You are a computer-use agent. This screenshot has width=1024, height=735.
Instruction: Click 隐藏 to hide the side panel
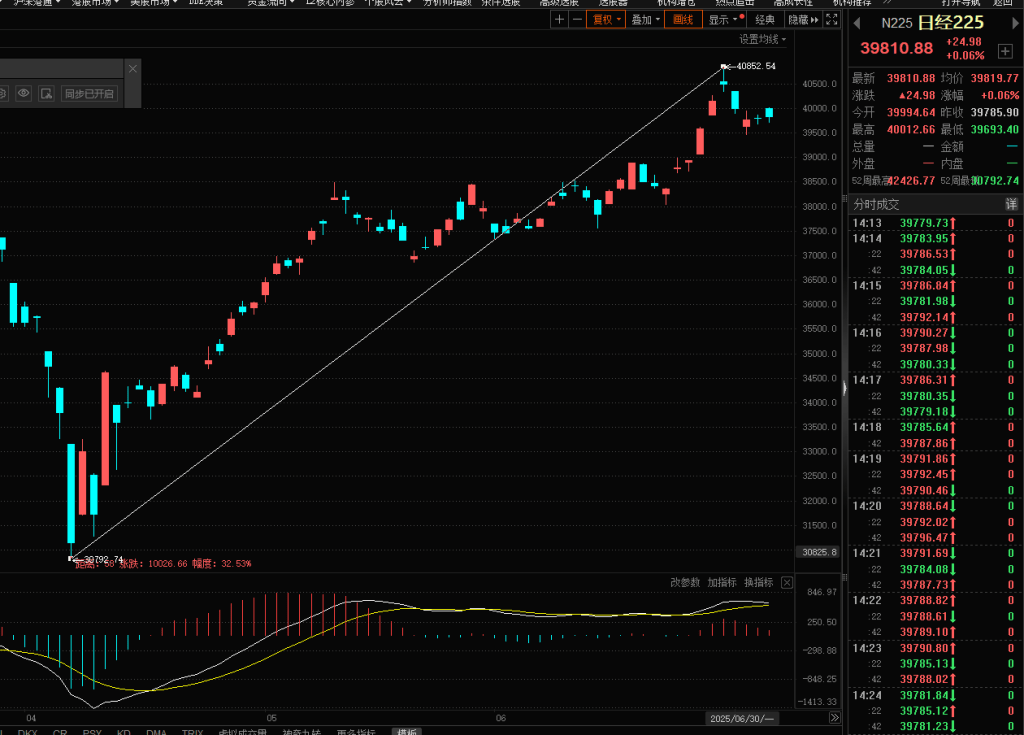point(803,20)
